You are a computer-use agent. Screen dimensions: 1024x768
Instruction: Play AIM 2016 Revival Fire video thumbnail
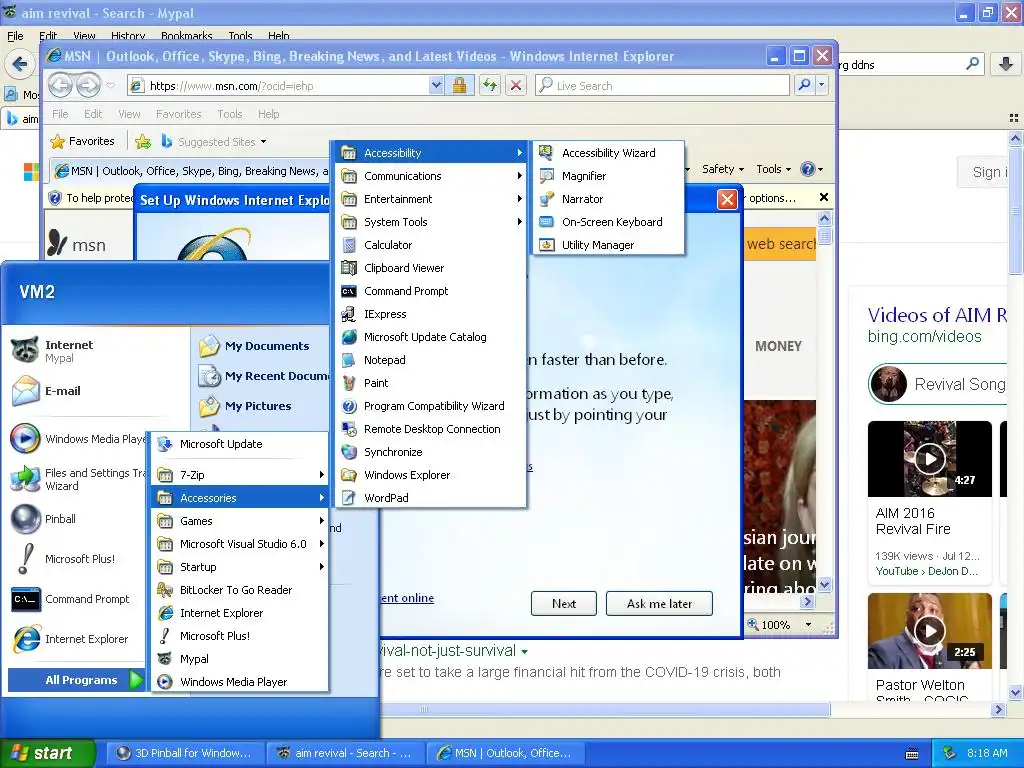(929, 458)
